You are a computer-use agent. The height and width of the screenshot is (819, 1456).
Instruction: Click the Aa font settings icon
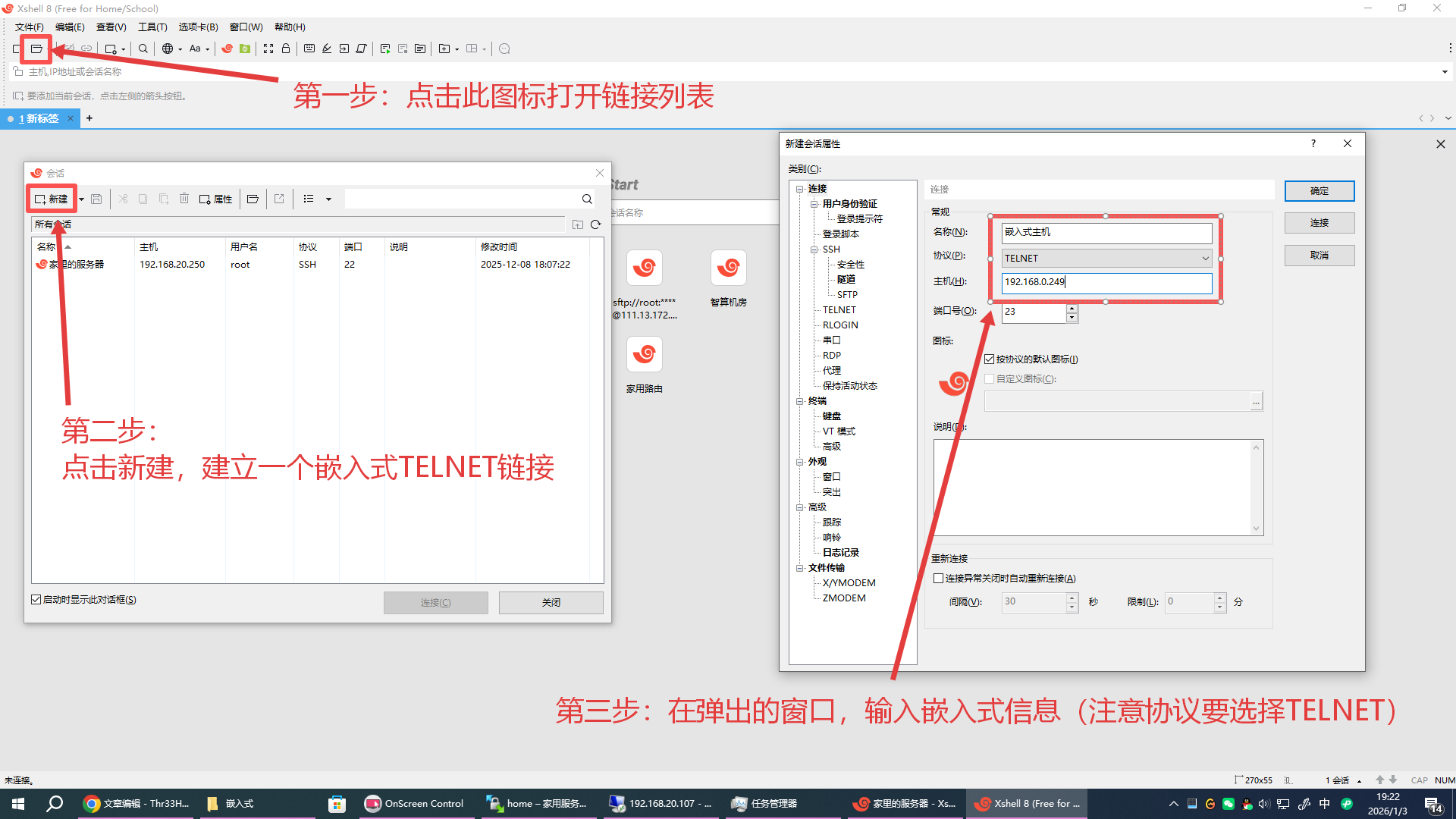tap(196, 49)
